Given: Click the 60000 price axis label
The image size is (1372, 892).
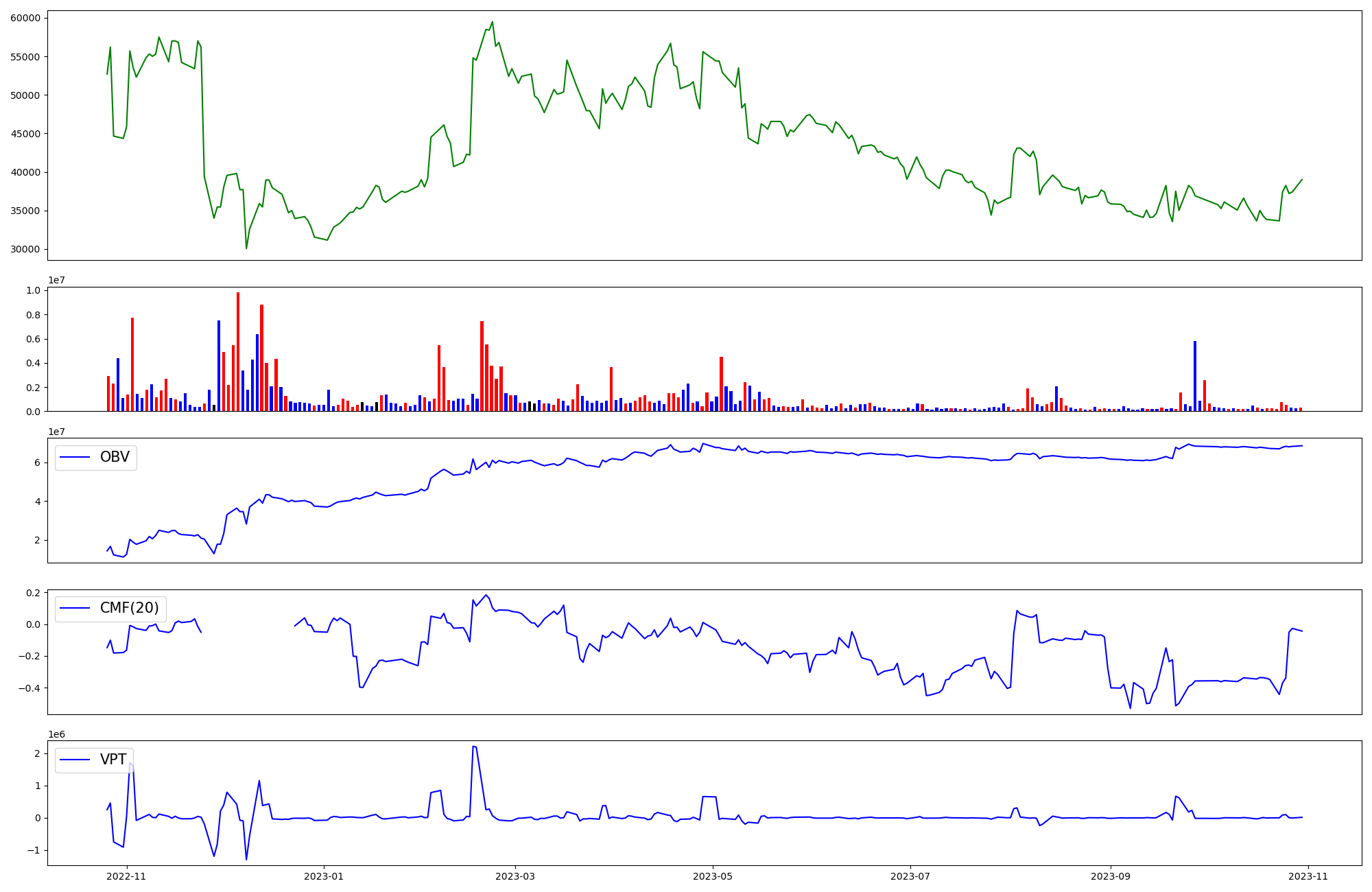Looking at the screenshot, I should (26, 18).
